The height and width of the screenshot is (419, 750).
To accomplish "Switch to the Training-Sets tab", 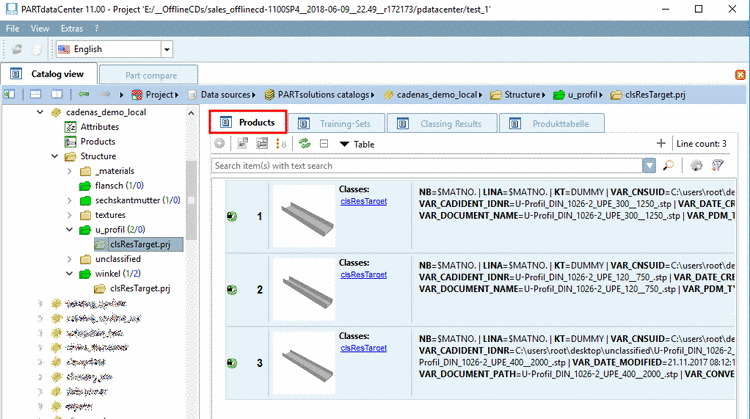I will [336, 124].
